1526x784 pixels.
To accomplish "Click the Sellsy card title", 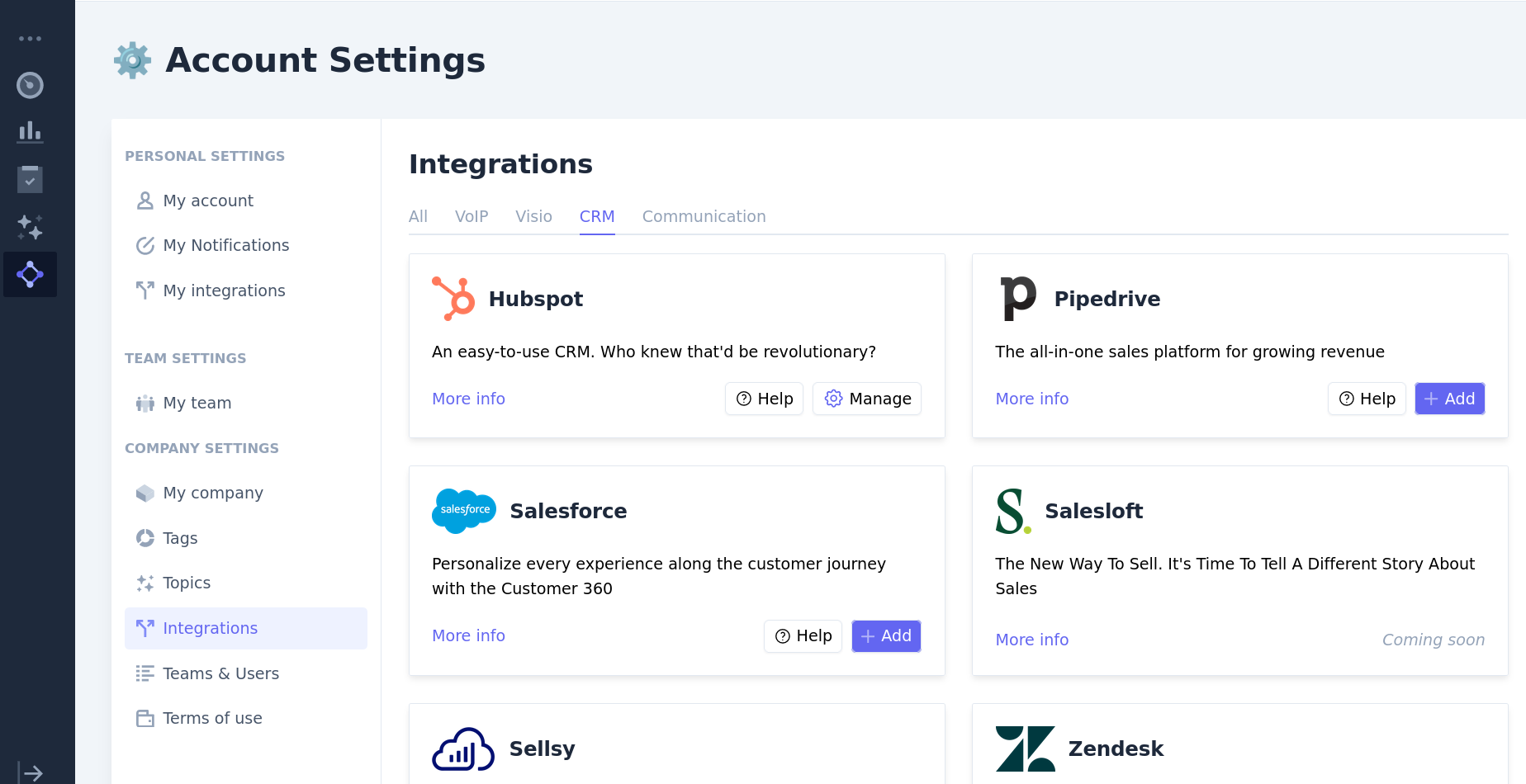I will tap(542, 749).
